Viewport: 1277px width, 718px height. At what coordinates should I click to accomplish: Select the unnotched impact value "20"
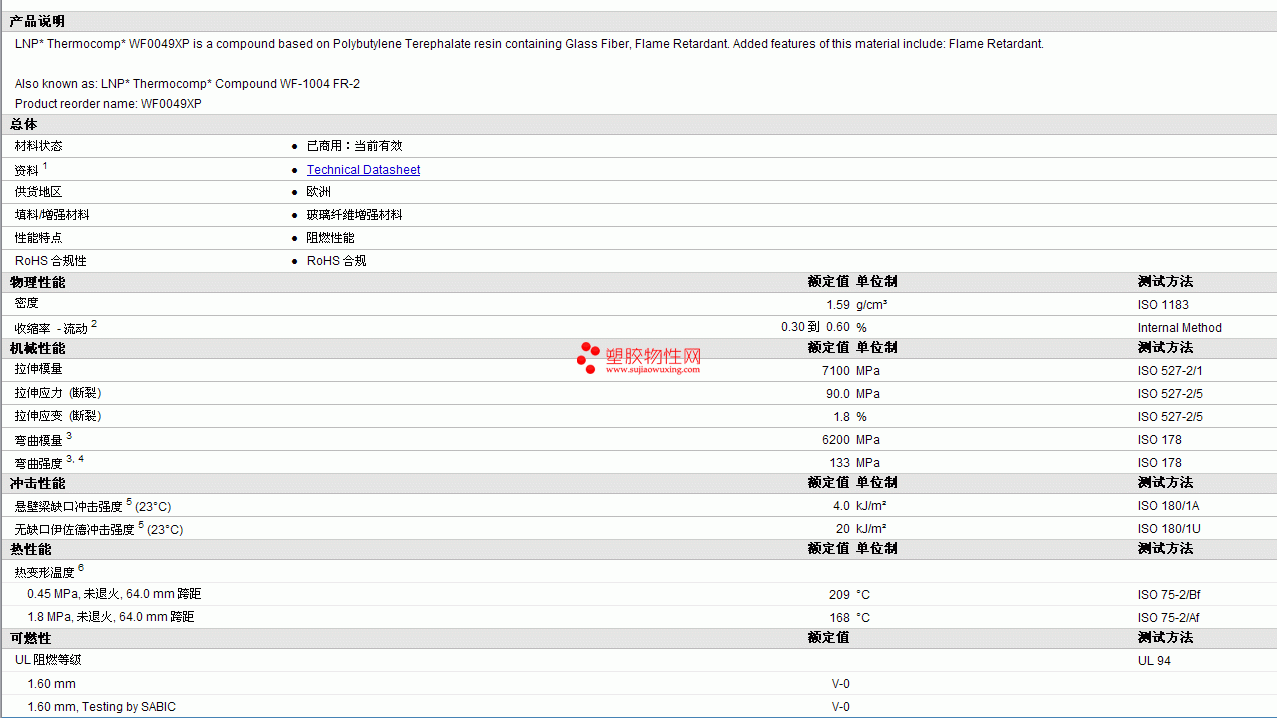(x=843, y=529)
